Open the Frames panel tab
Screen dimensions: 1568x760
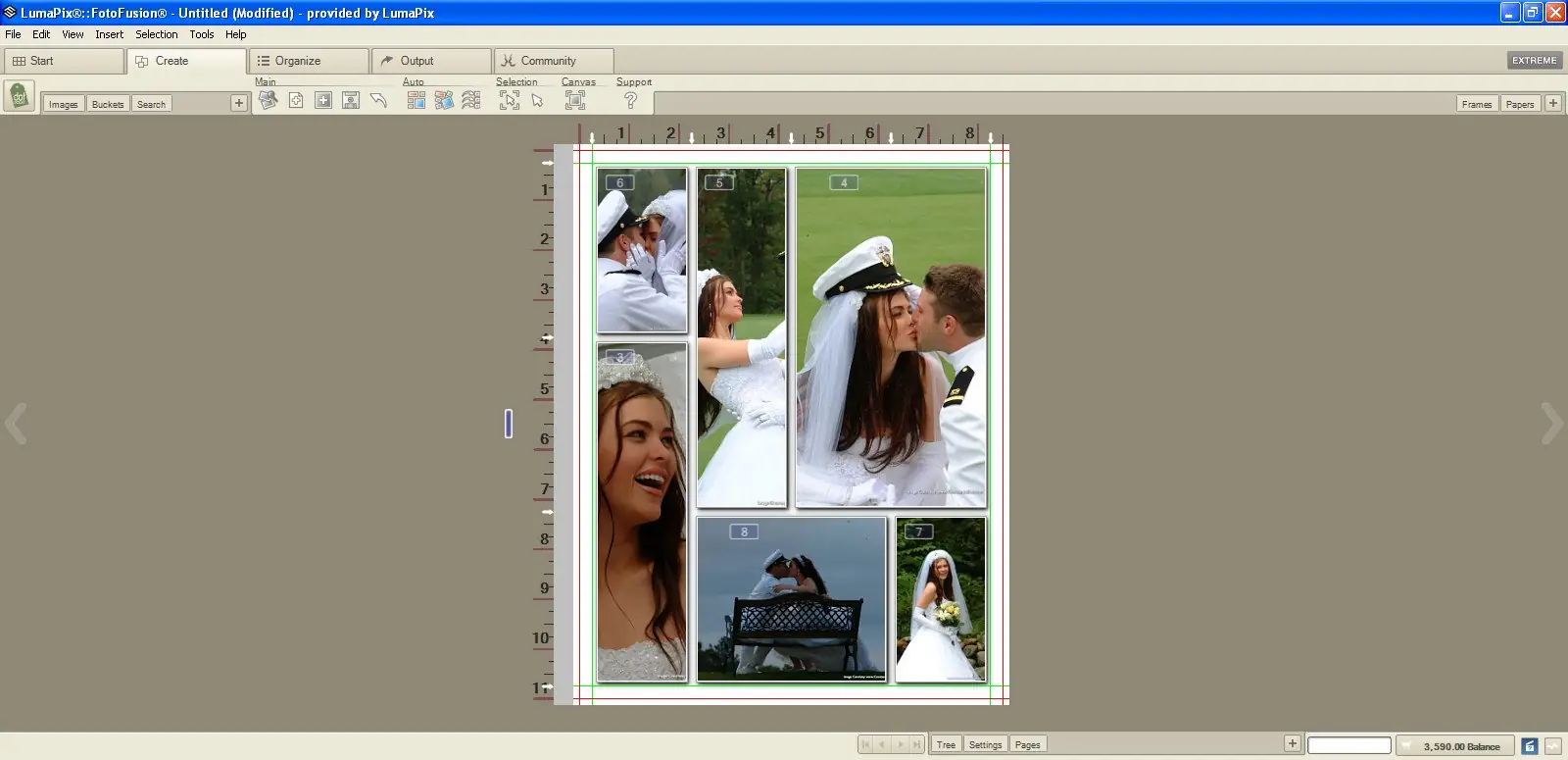tap(1477, 104)
